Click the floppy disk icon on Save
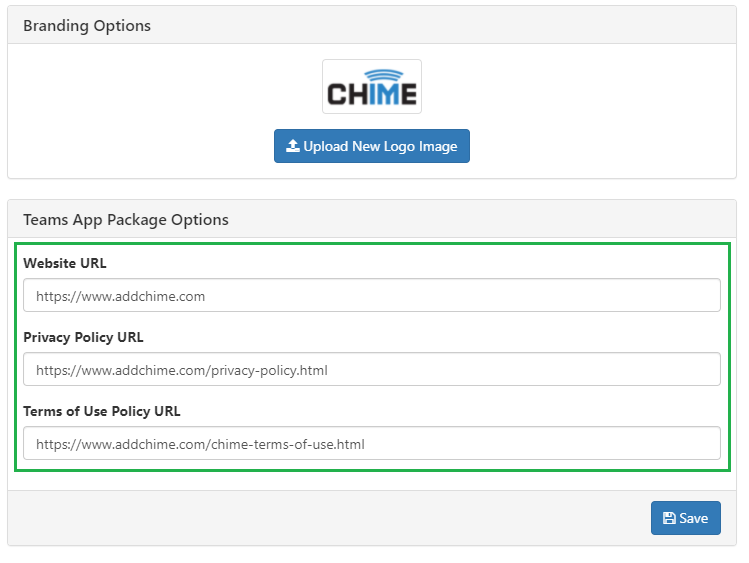 tap(669, 518)
